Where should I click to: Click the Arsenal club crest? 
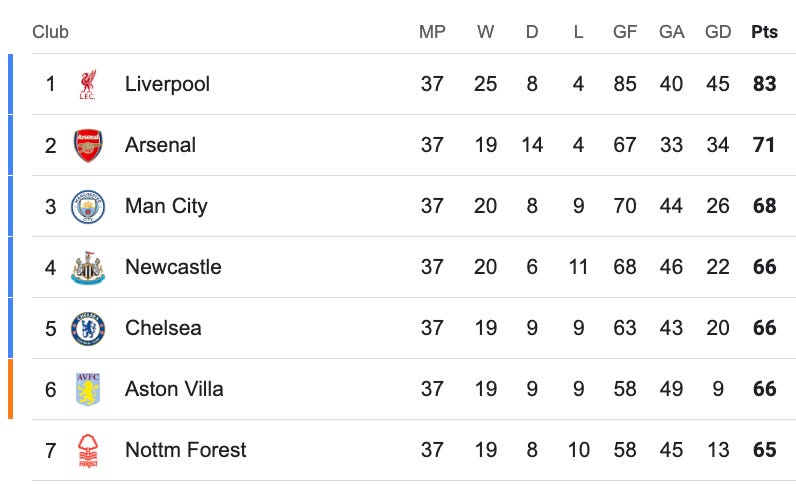[88, 145]
